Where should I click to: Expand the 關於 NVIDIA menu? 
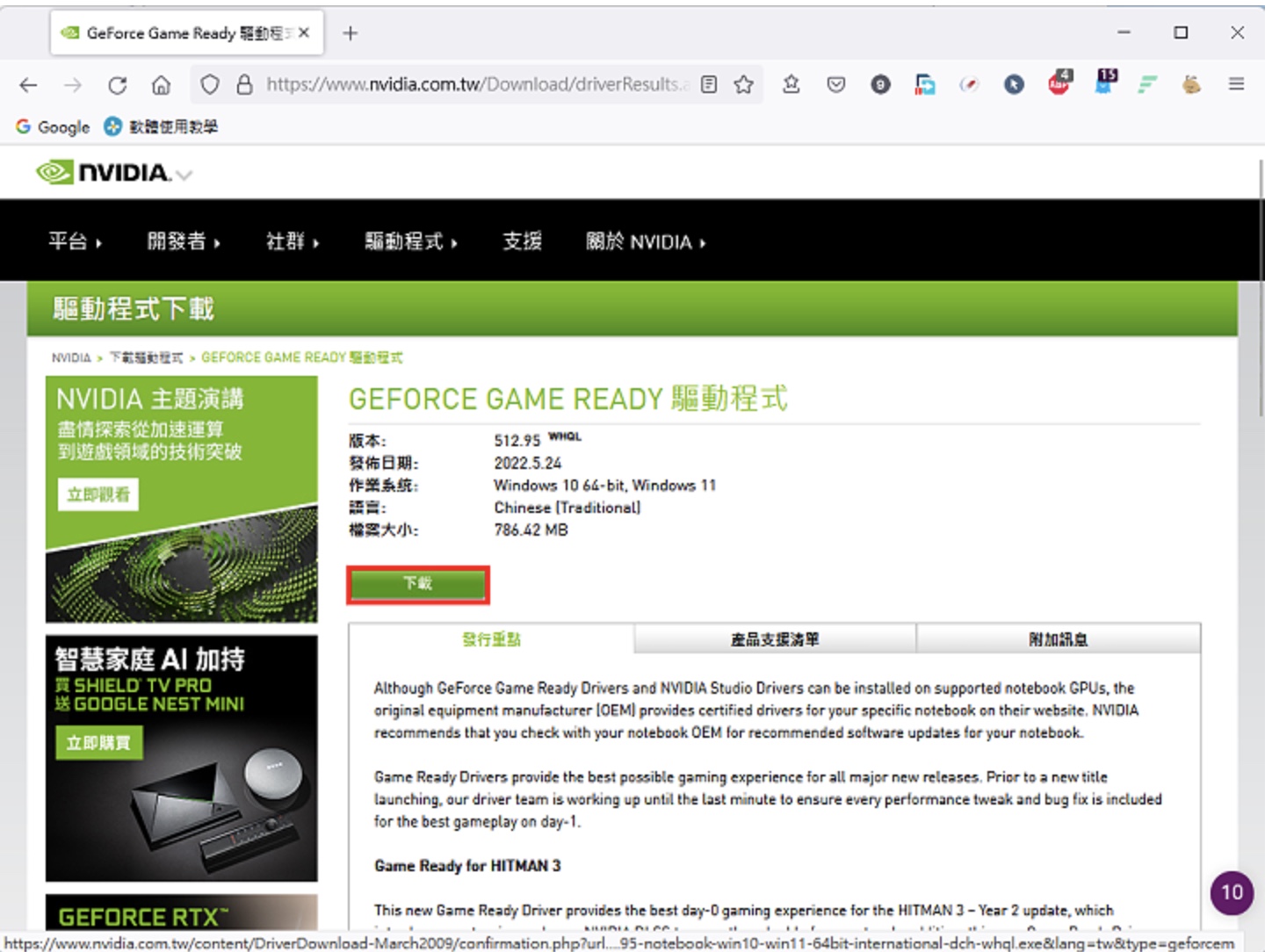coord(646,242)
